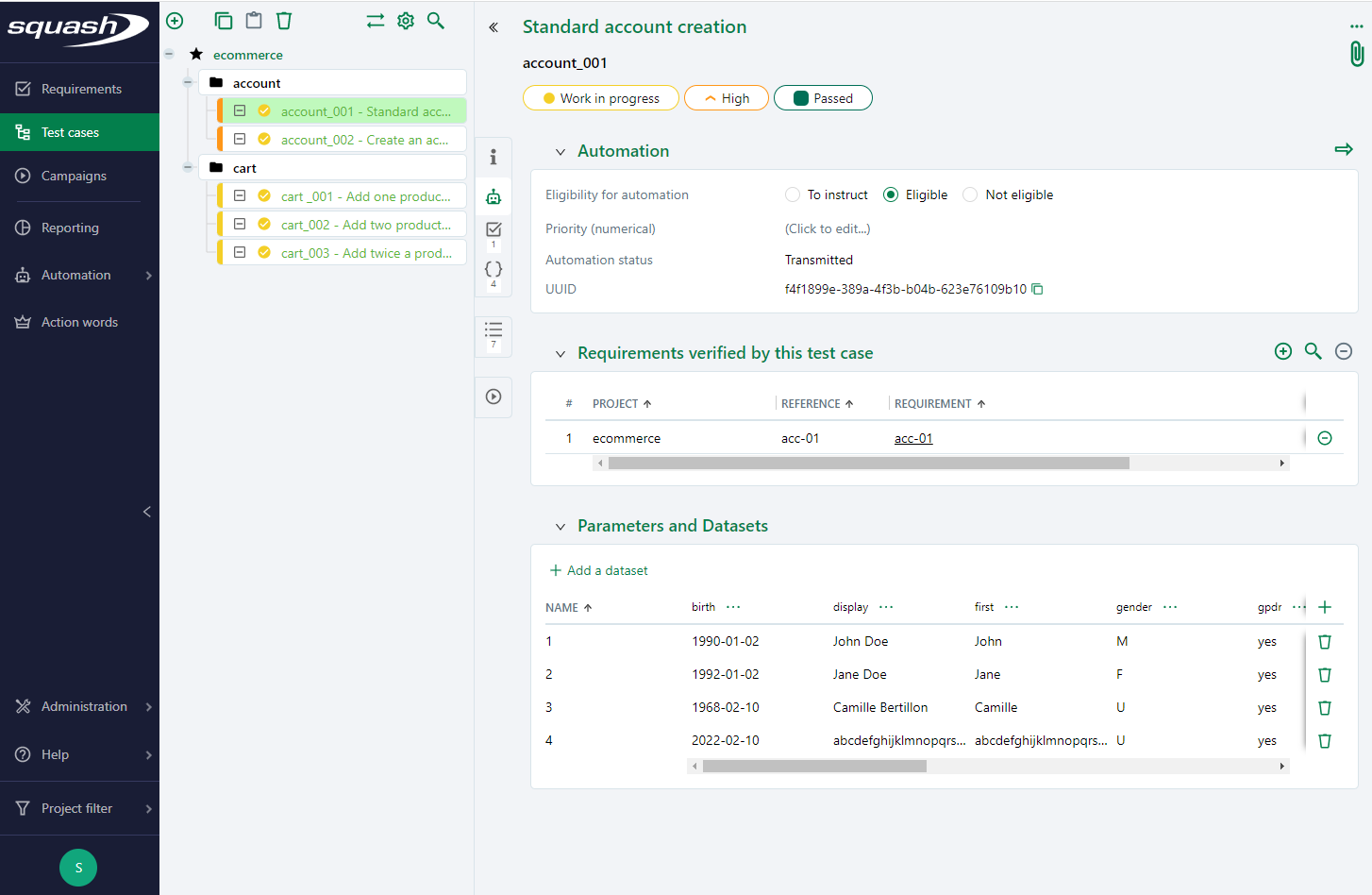The width and height of the screenshot is (1372, 895).
Task: Click the datasets table horizontal scrollbar
Action: pos(814,767)
